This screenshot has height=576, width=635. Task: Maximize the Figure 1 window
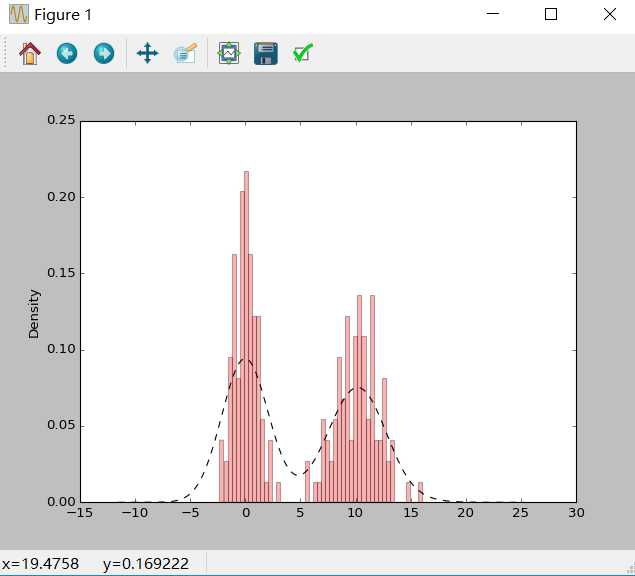point(551,14)
